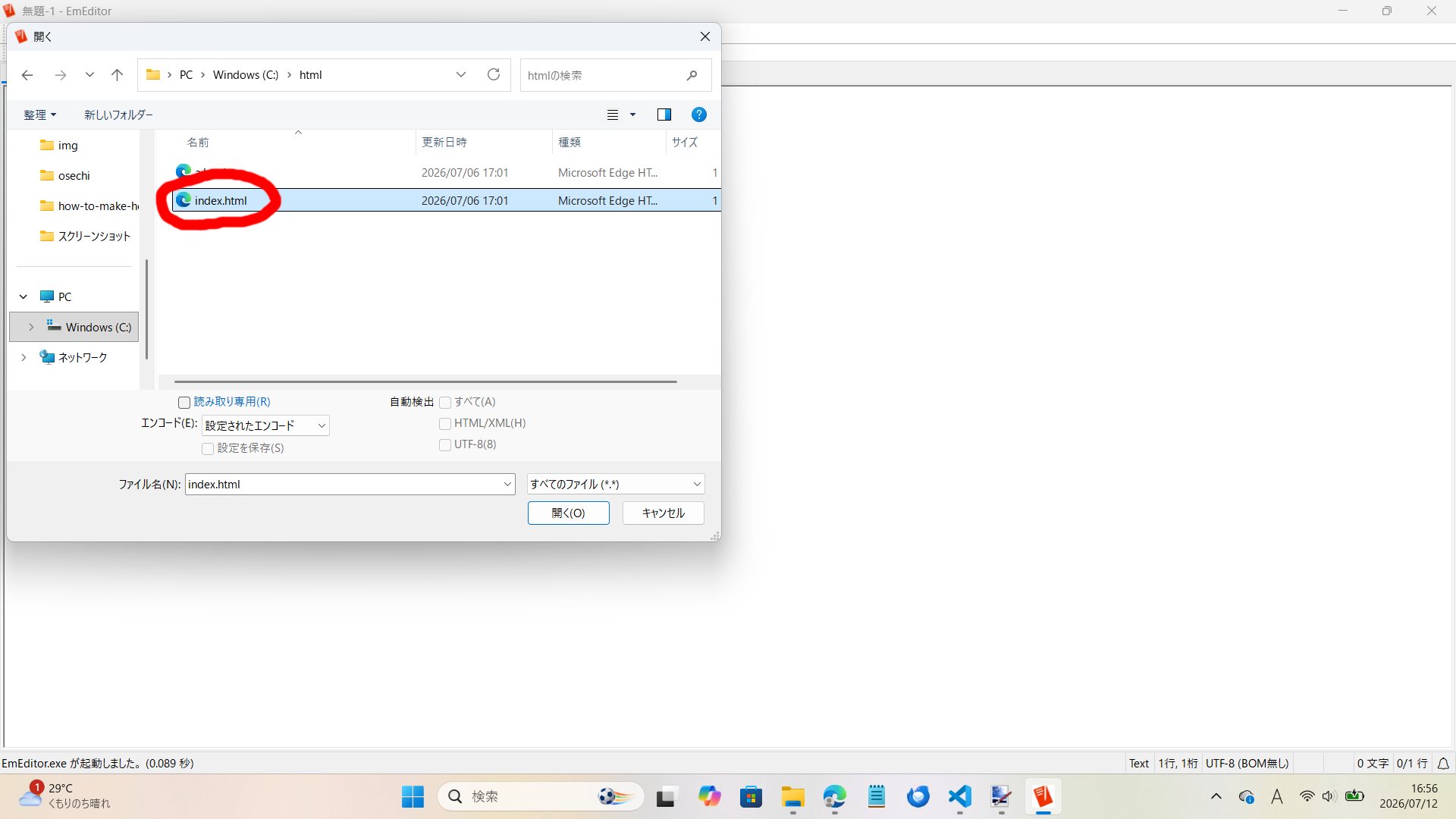Open the すべてのファイル file type dropdown
1456x819 pixels.
tap(616, 484)
